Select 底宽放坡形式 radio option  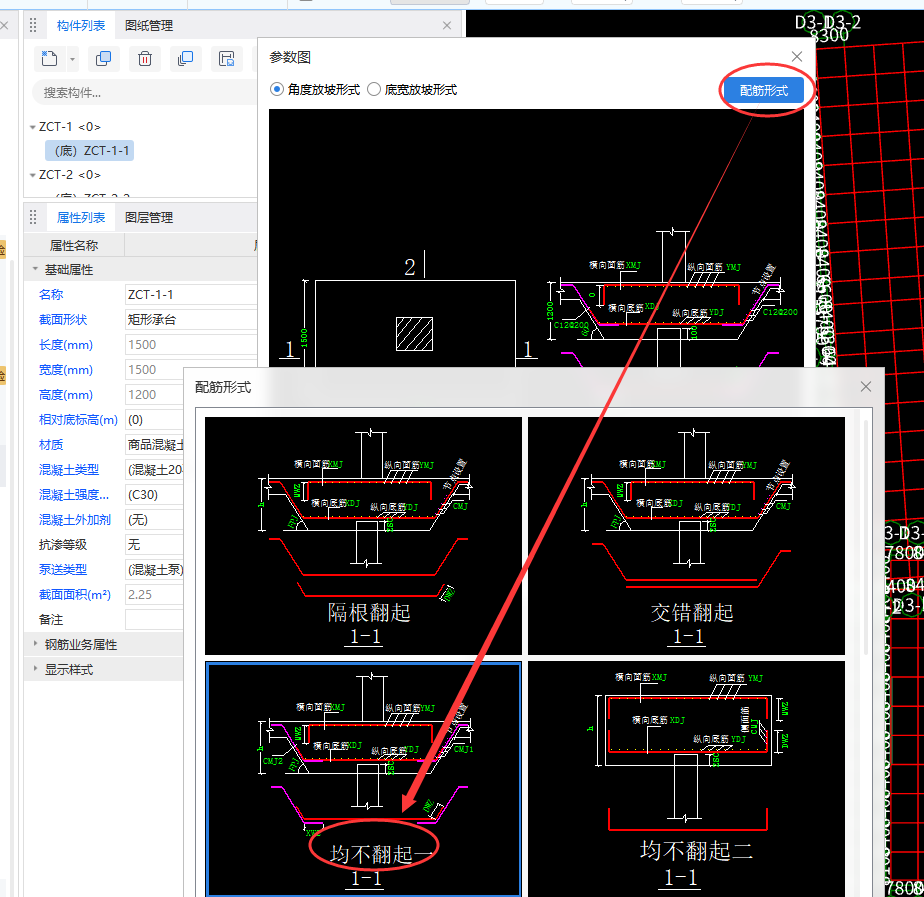pyautogui.click(x=374, y=89)
